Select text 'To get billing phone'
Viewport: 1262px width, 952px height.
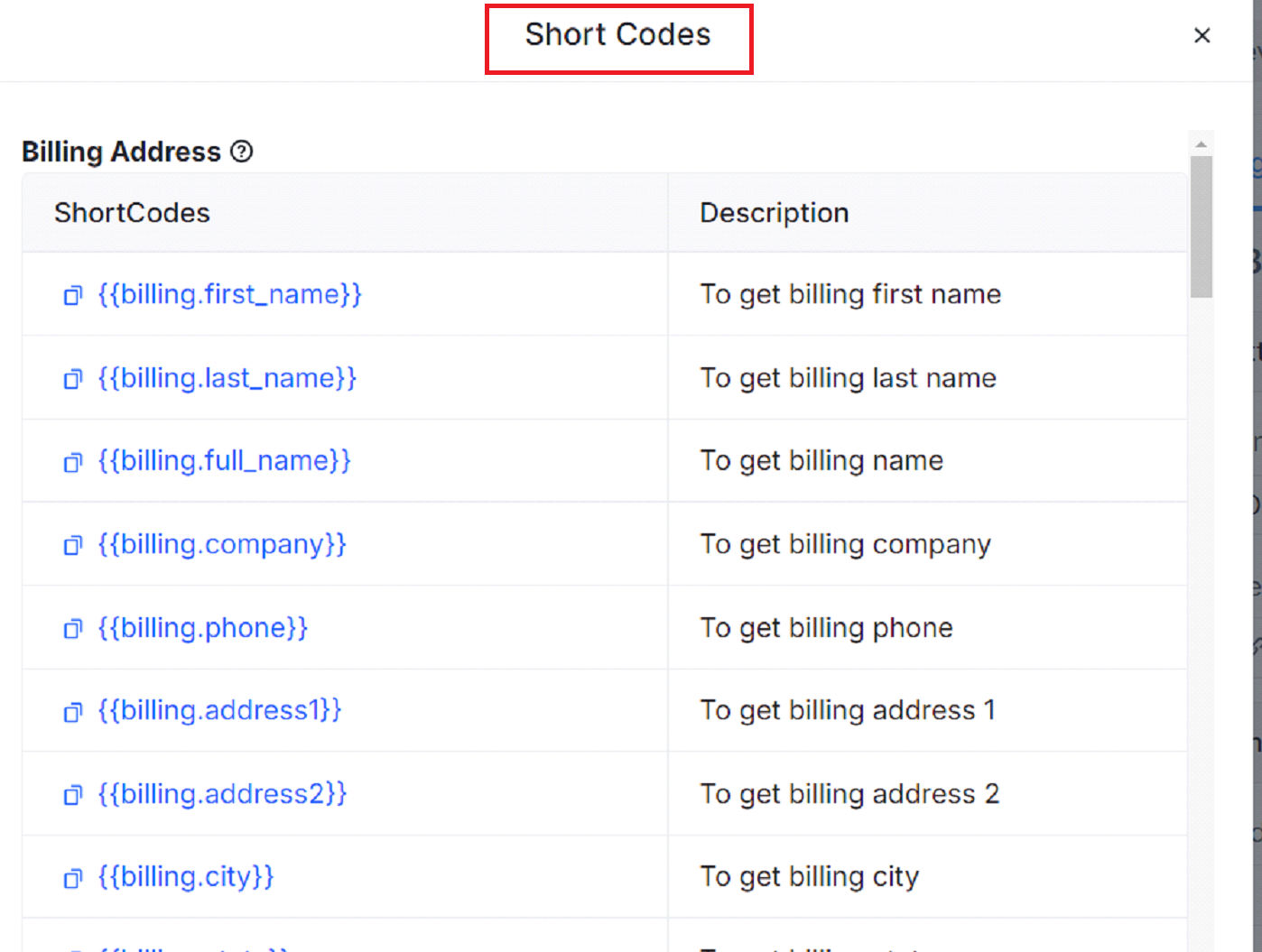point(827,627)
